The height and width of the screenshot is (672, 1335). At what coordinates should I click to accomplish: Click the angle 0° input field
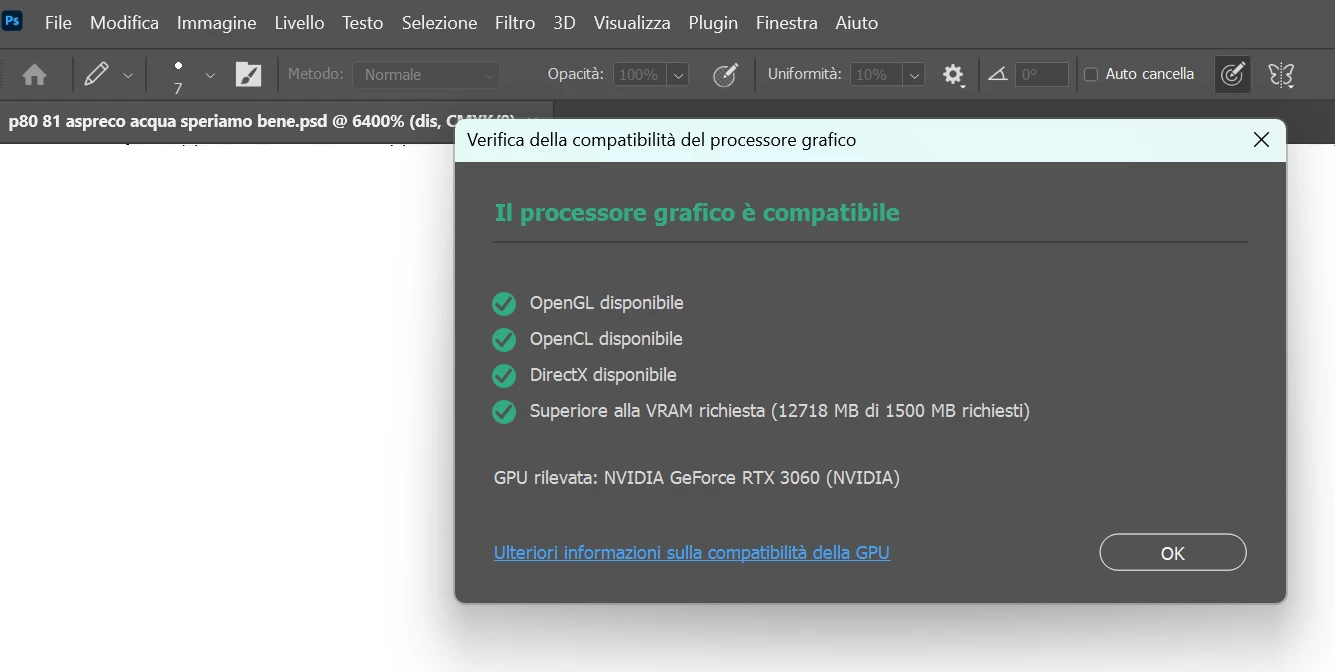(x=1042, y=75)
